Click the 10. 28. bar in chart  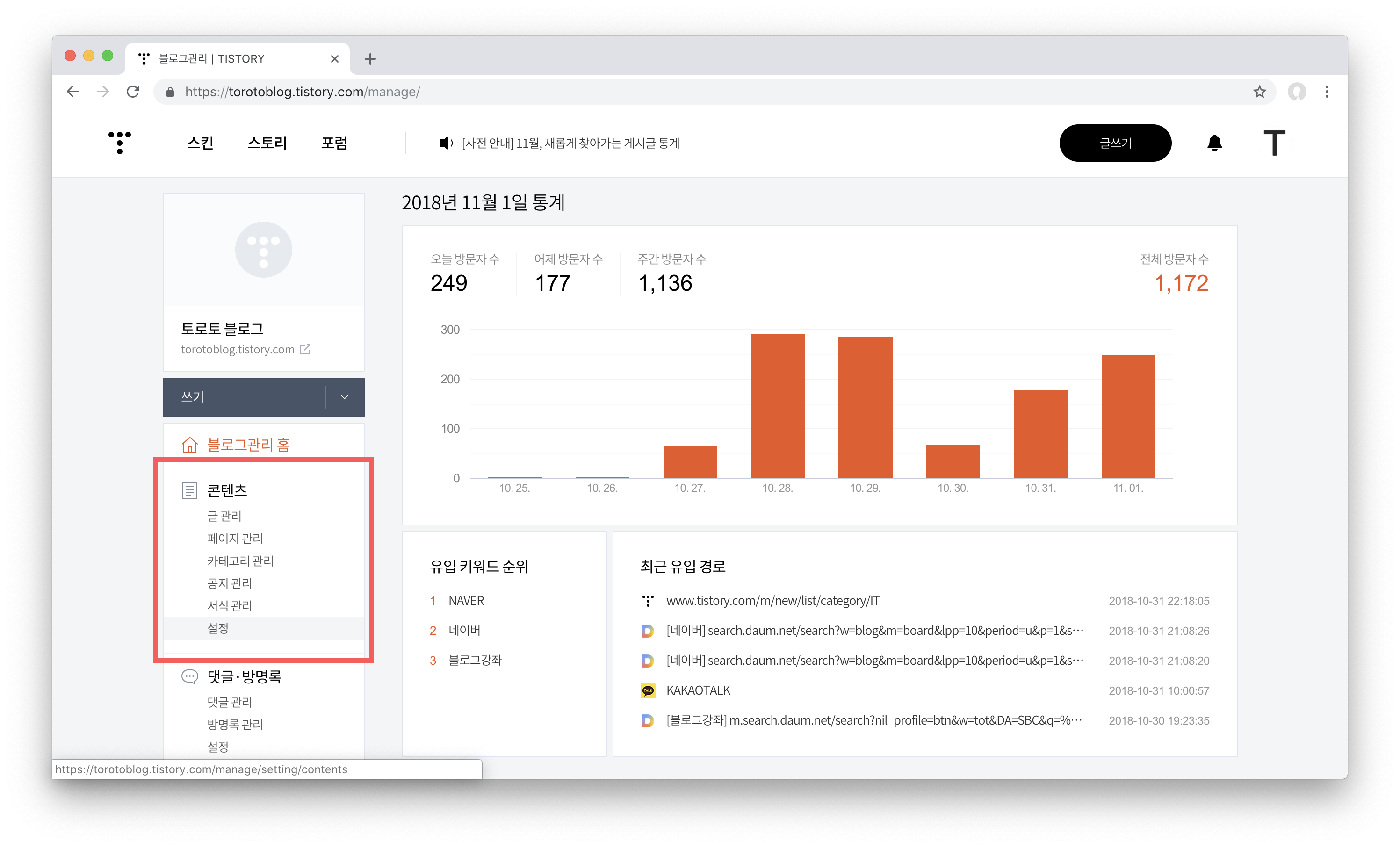click(x=777, y=406)
